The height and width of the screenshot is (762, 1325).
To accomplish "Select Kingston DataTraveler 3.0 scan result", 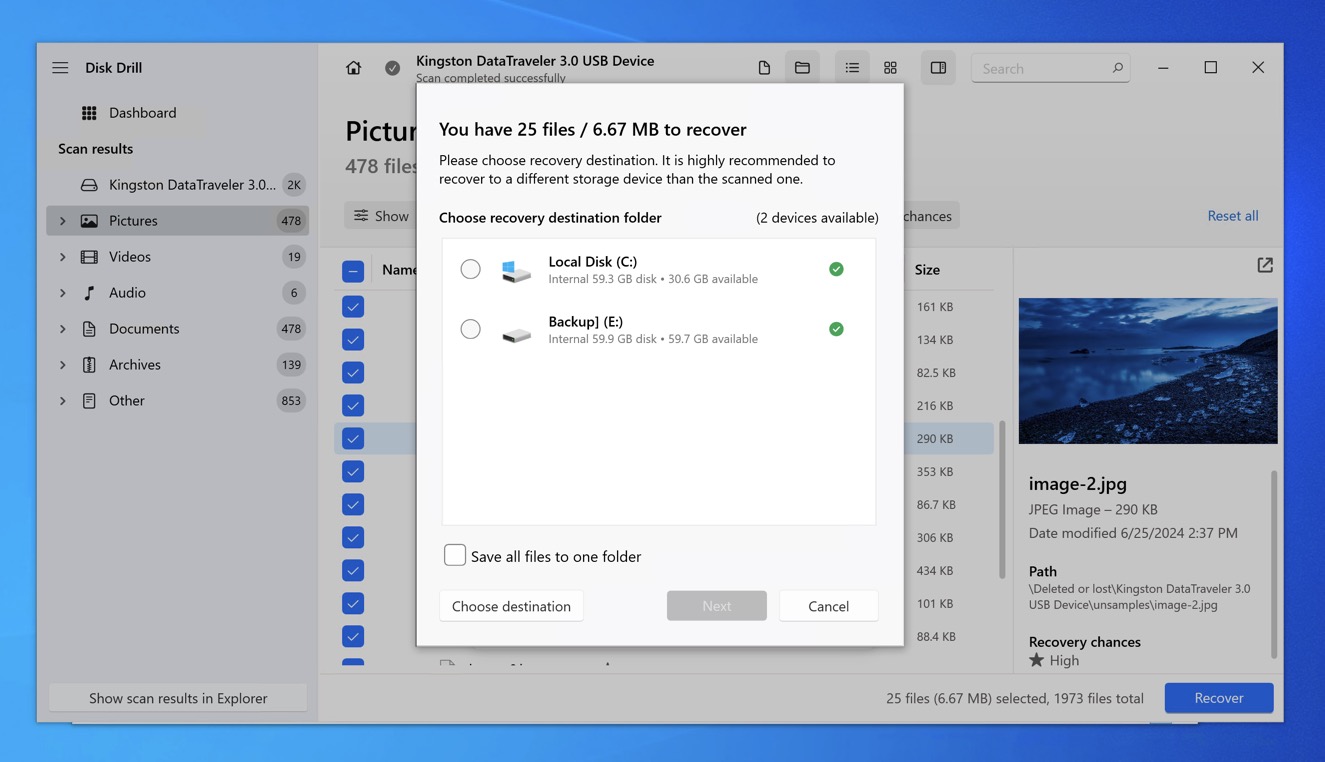I will point(178,185).
